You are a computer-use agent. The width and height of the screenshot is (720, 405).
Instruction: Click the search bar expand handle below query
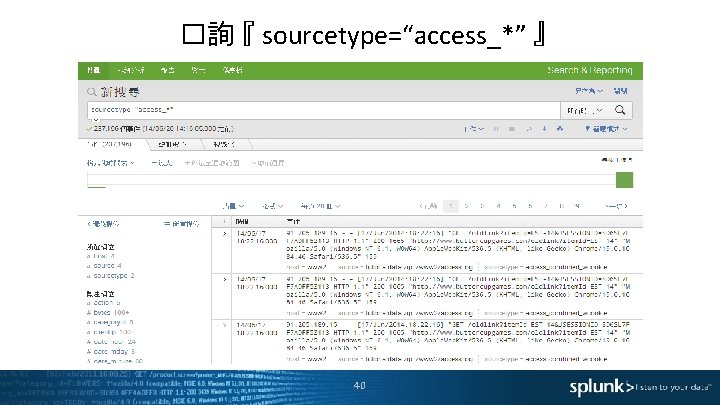click(x=95, y=119)
